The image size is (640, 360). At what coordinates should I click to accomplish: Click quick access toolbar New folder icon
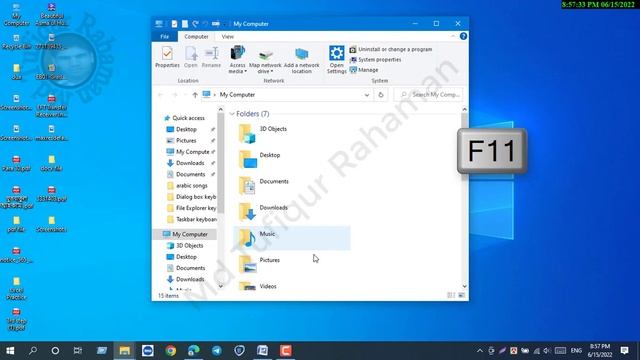pos(185,24)
